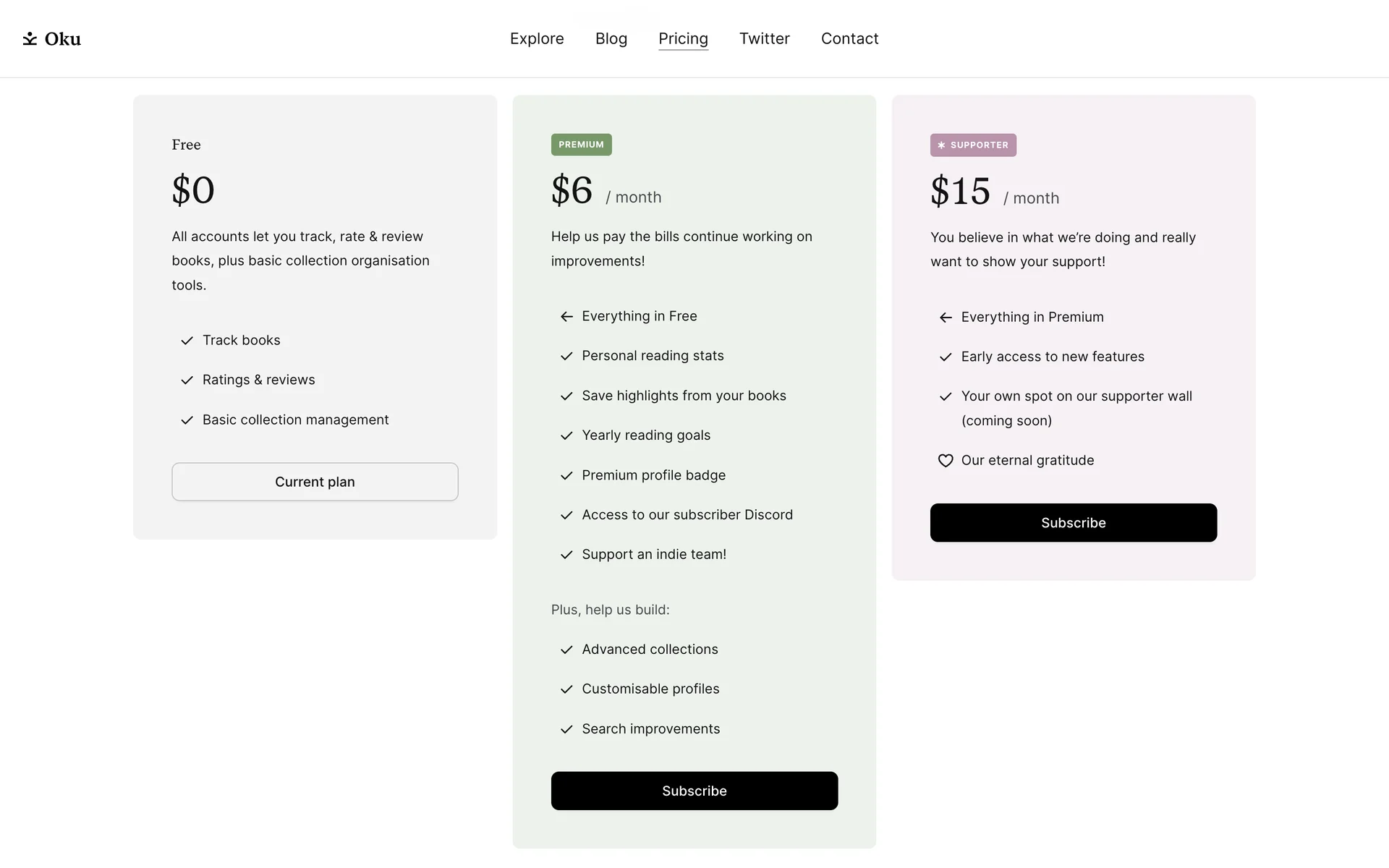Click the star icon in Supporter badge

(x=941, y=145)
